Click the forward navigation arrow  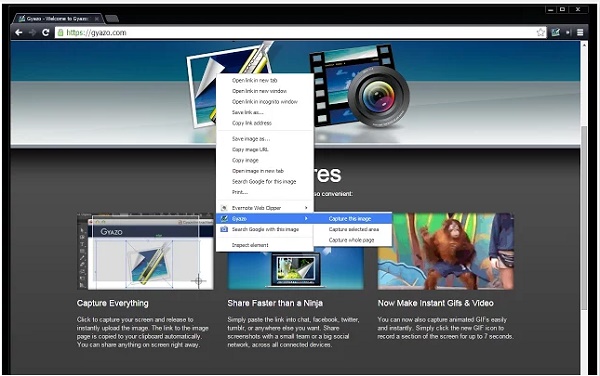tap(33, 33)
